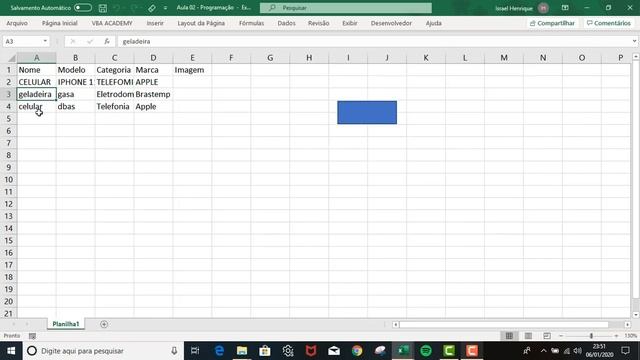Switch to Page Break Preview icon
The width and height of the screenshot is (640, 360).
[x=547, y=336]
